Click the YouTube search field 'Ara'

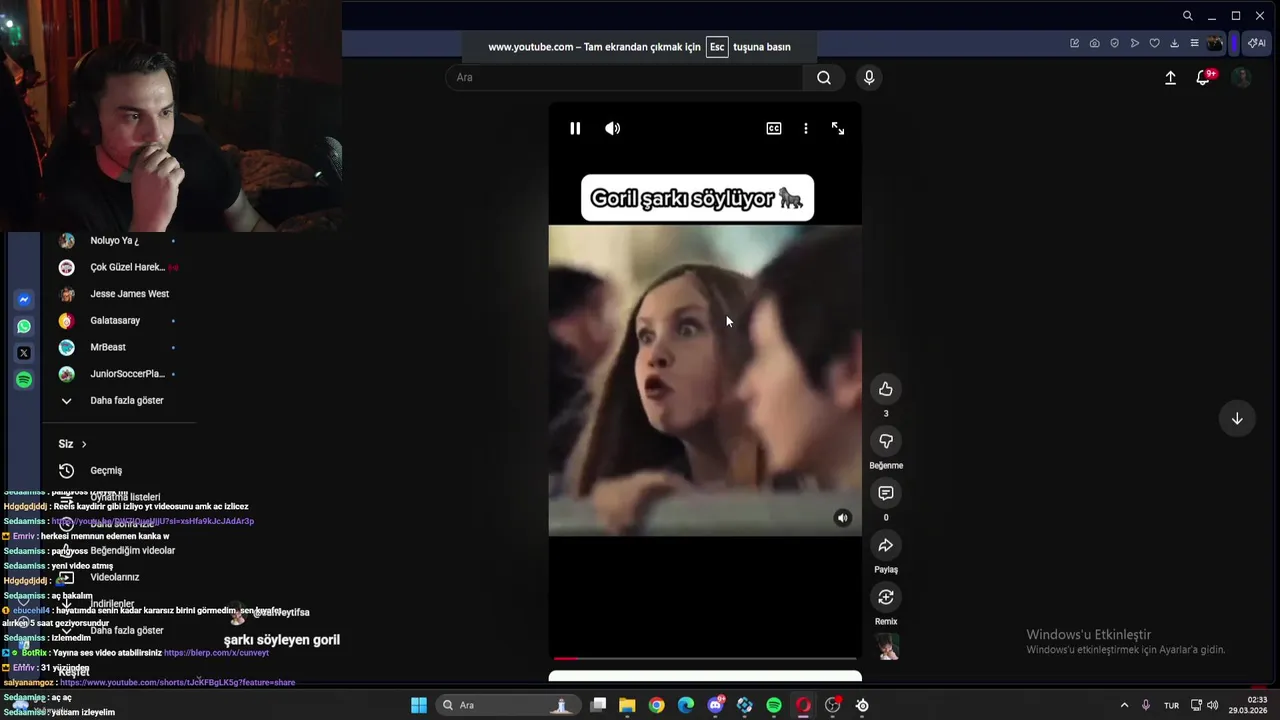point(624,77)
